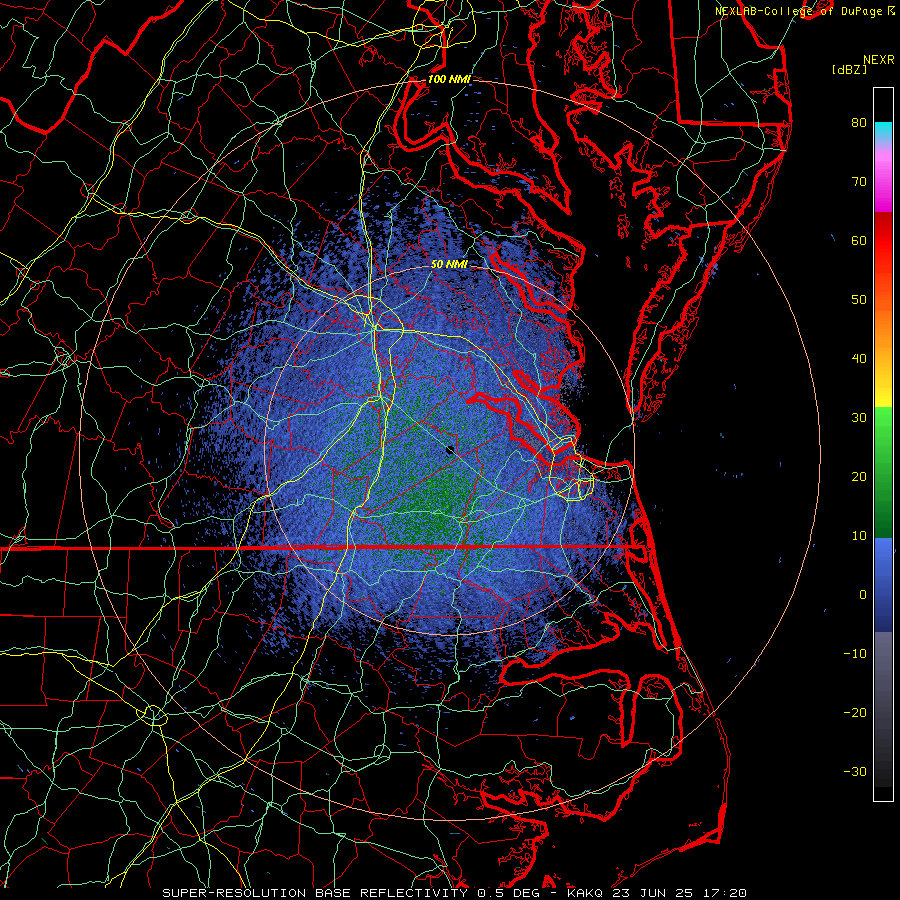
Task: Click the 20 value on the dBZ scale
Action: pos(859,477)
